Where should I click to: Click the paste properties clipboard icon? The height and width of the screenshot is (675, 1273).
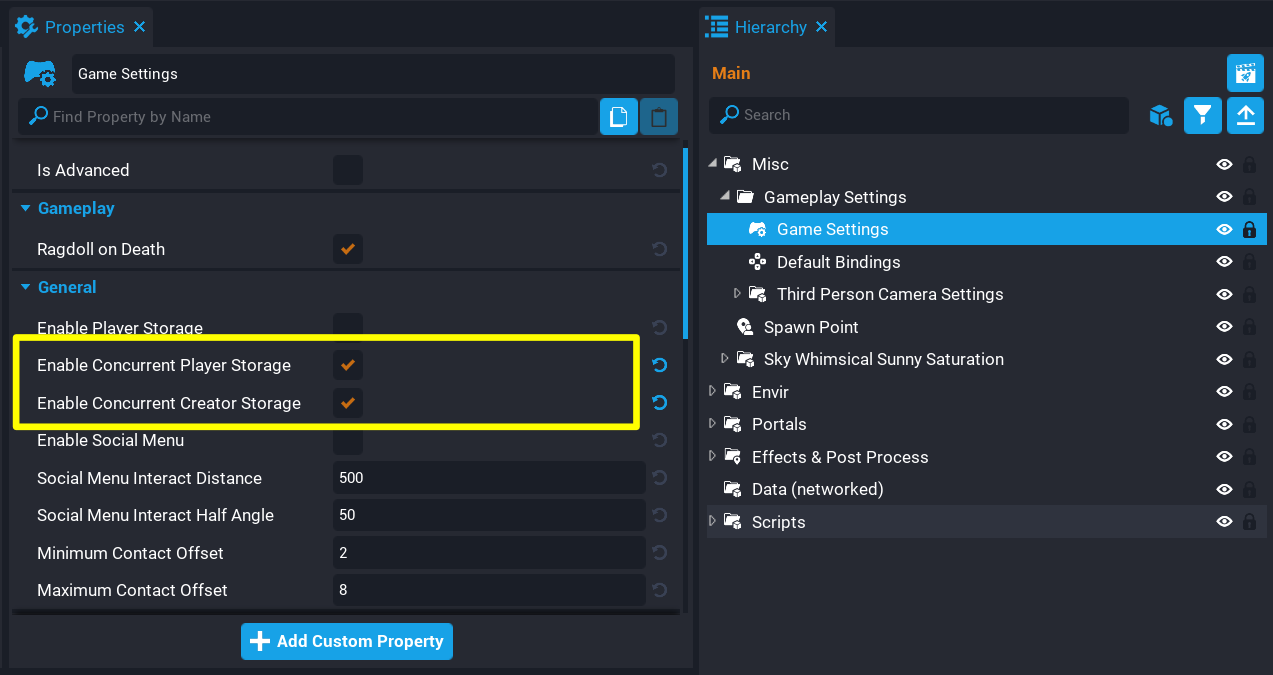click(x=658, y=117)
